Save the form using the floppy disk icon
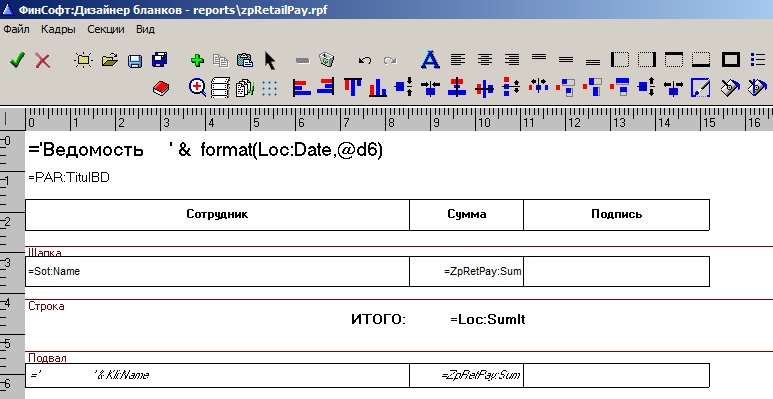 (135, 60)
